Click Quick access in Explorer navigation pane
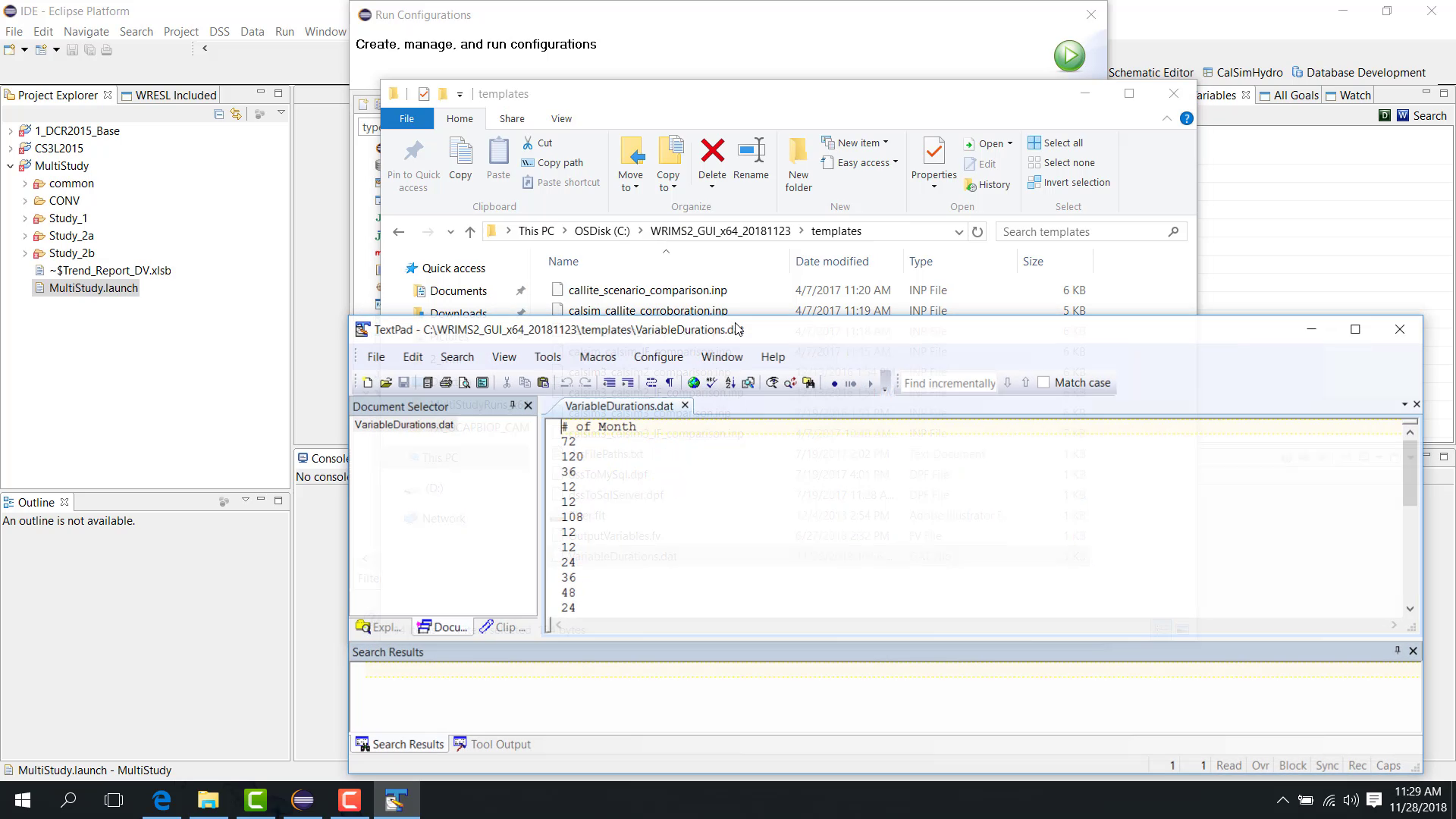Screen dimensions: 1456x819 [446, 268]
